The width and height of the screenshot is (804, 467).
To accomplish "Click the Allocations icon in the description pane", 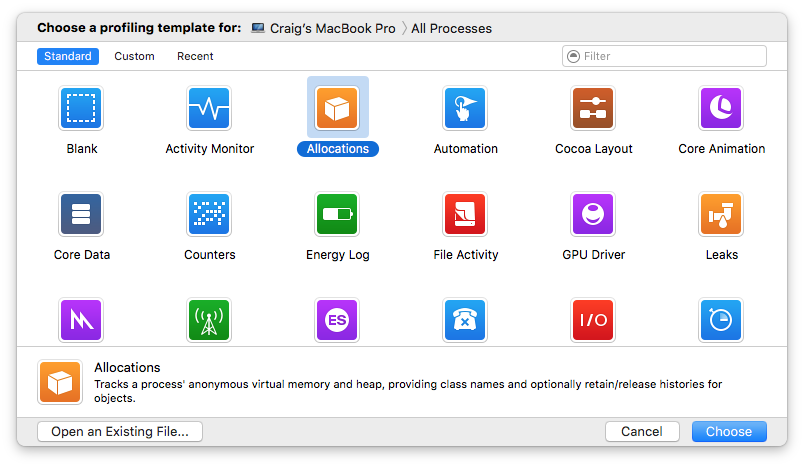I will pyautogui.click(x=60, y=382).
